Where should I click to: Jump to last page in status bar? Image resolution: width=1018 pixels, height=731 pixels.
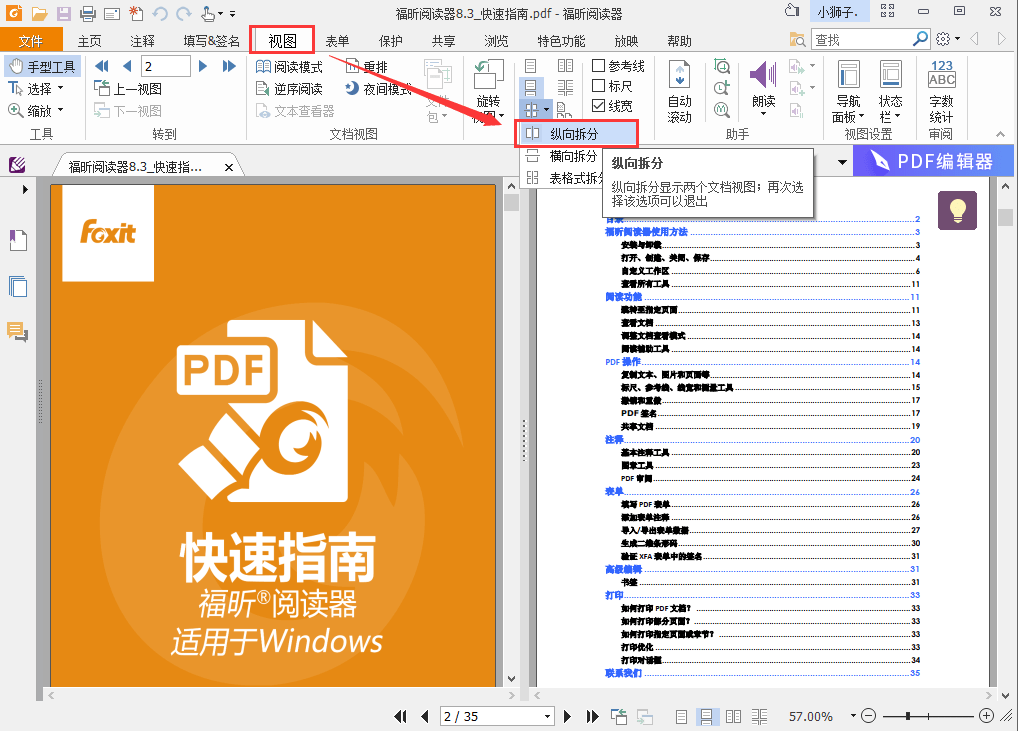592,716
